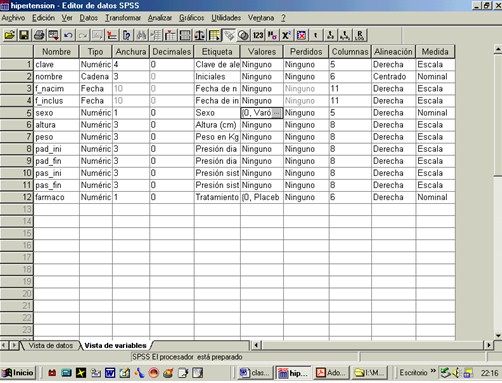Image resolution: width=502 pixels, height=383 pixels.
Task: Select the Vista de variables tab
Action: click(115, 345)
